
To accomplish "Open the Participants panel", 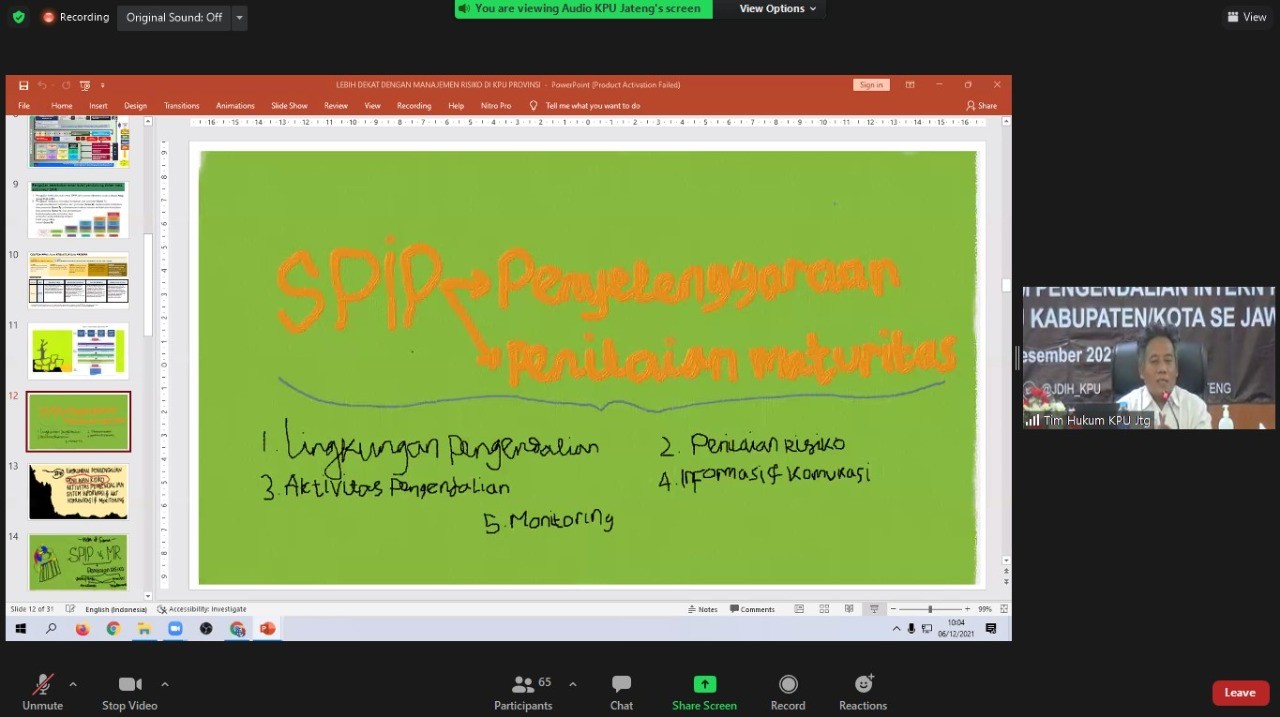I will [523, 692].
